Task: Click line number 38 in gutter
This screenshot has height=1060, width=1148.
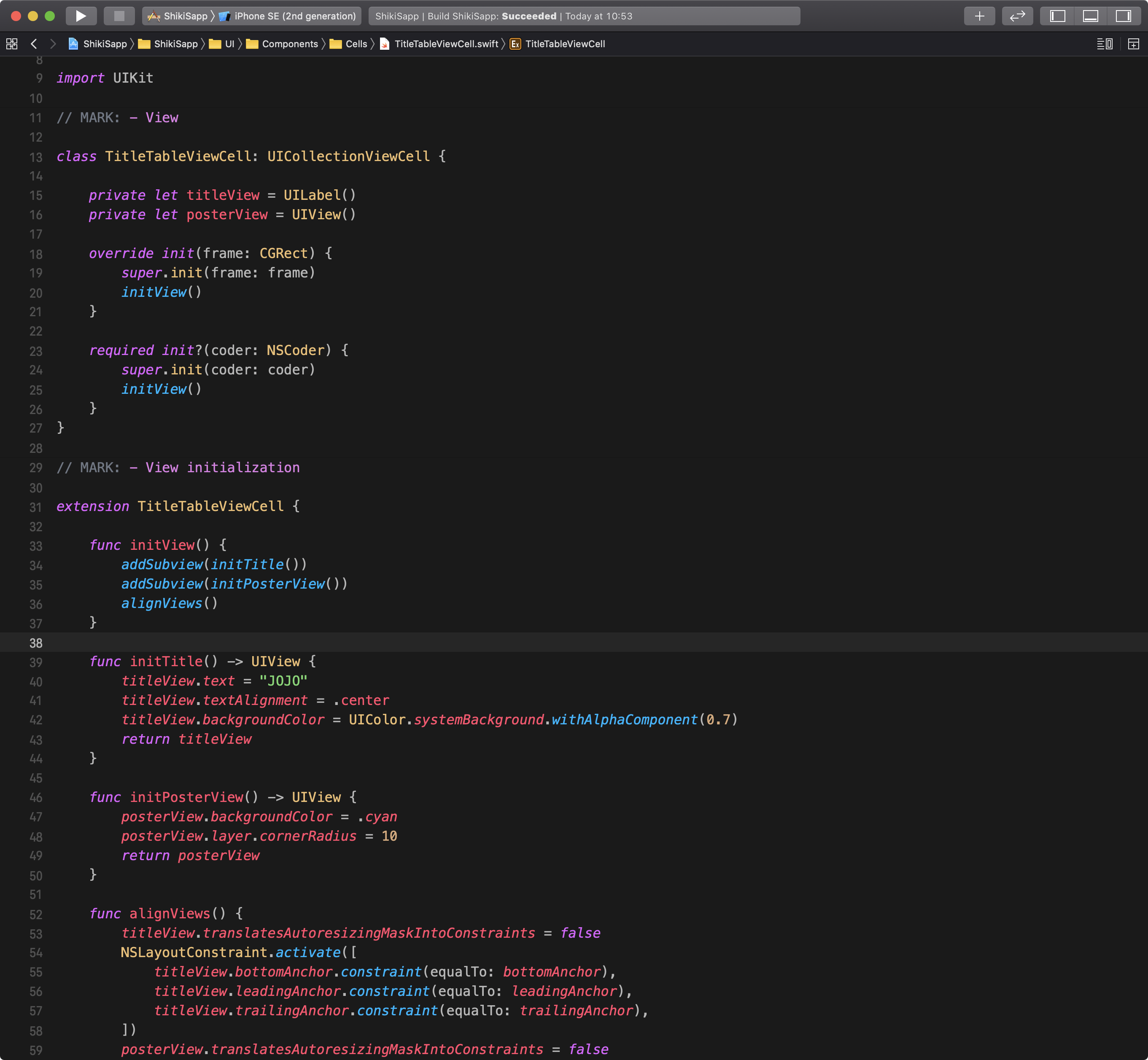Action: coord(35,643)
